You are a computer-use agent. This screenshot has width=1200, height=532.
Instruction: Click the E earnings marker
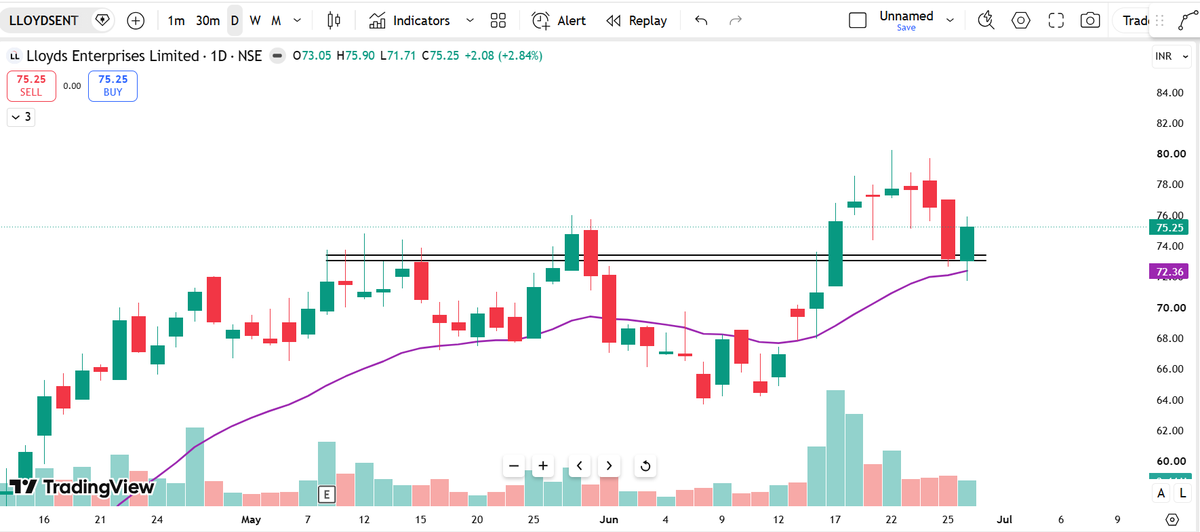325,494
